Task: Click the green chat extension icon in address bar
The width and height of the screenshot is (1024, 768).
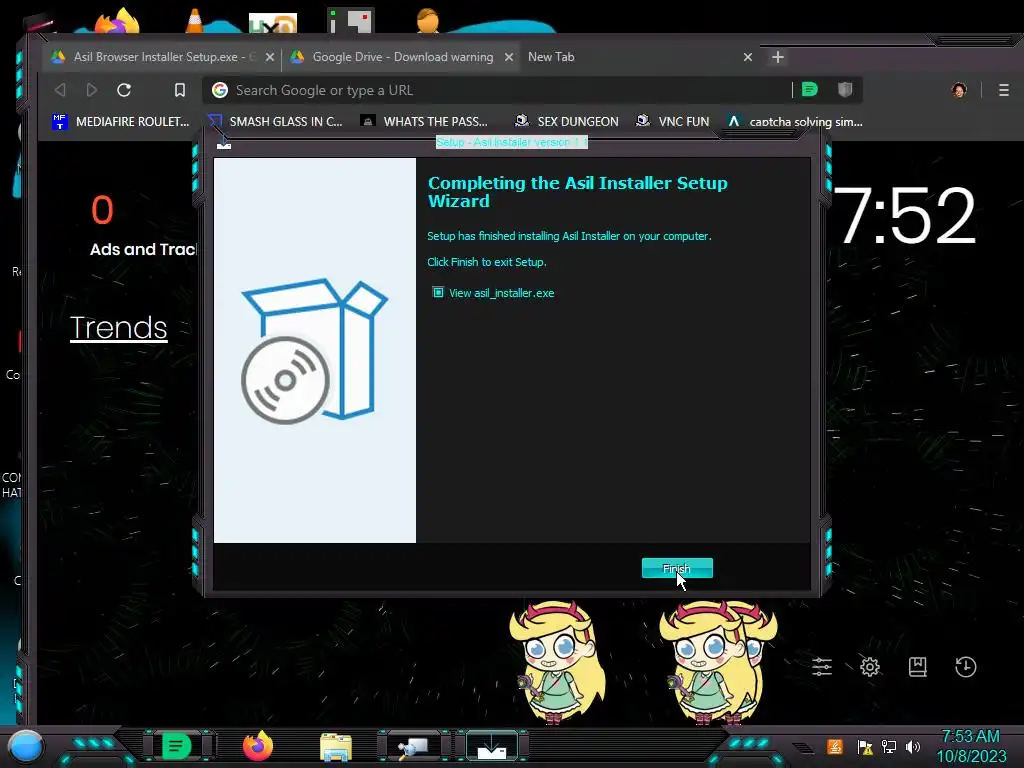Action: [x=810, y=89]
